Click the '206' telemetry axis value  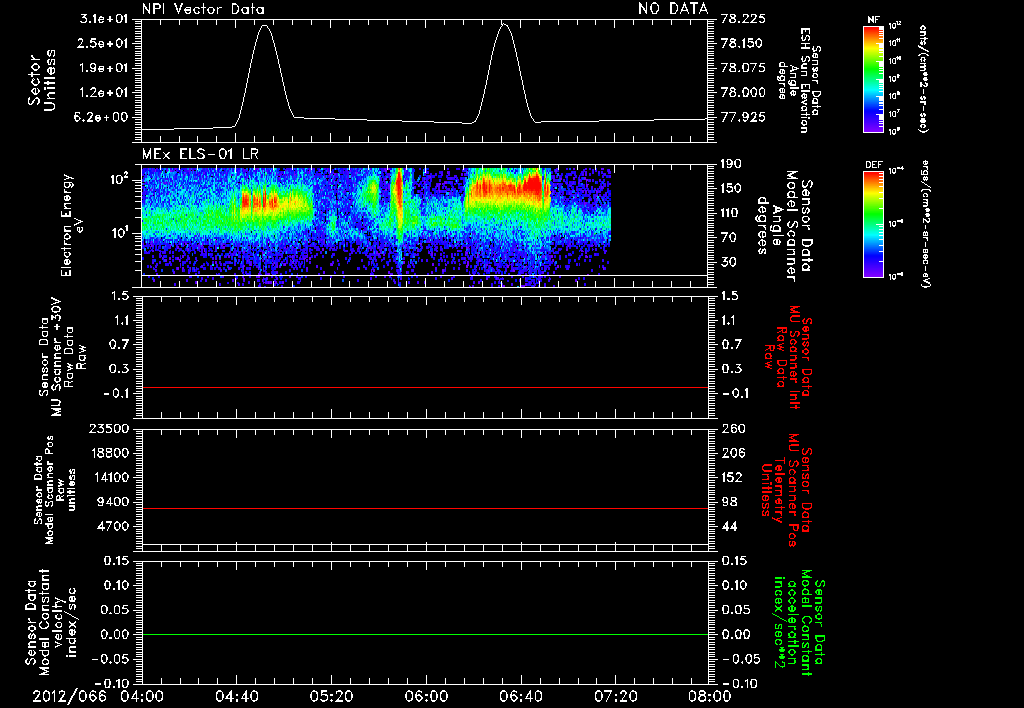(x=733, y=453)
